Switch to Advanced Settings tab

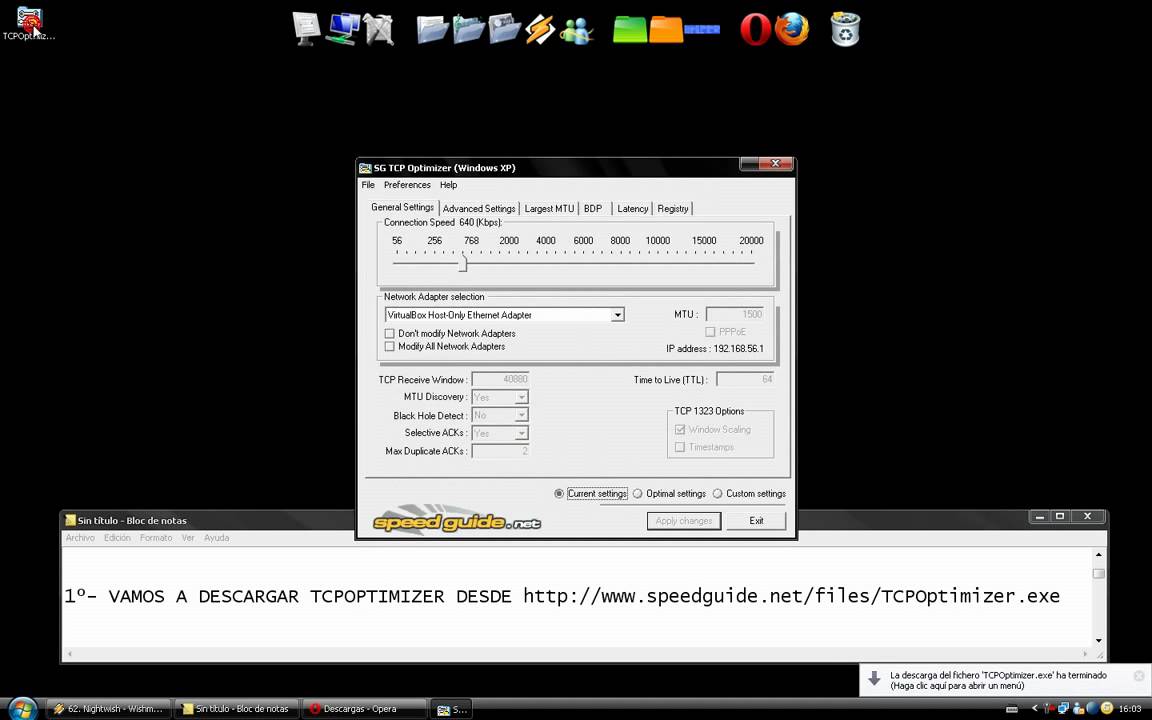(479, 209)
